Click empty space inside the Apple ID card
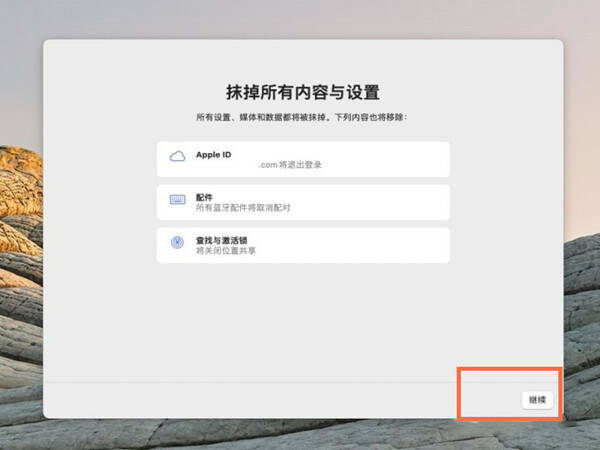 pos(383,159)
